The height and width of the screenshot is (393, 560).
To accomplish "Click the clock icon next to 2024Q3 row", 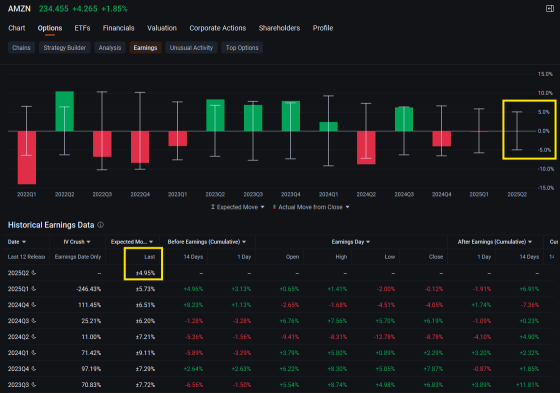I will click(34, 321).
